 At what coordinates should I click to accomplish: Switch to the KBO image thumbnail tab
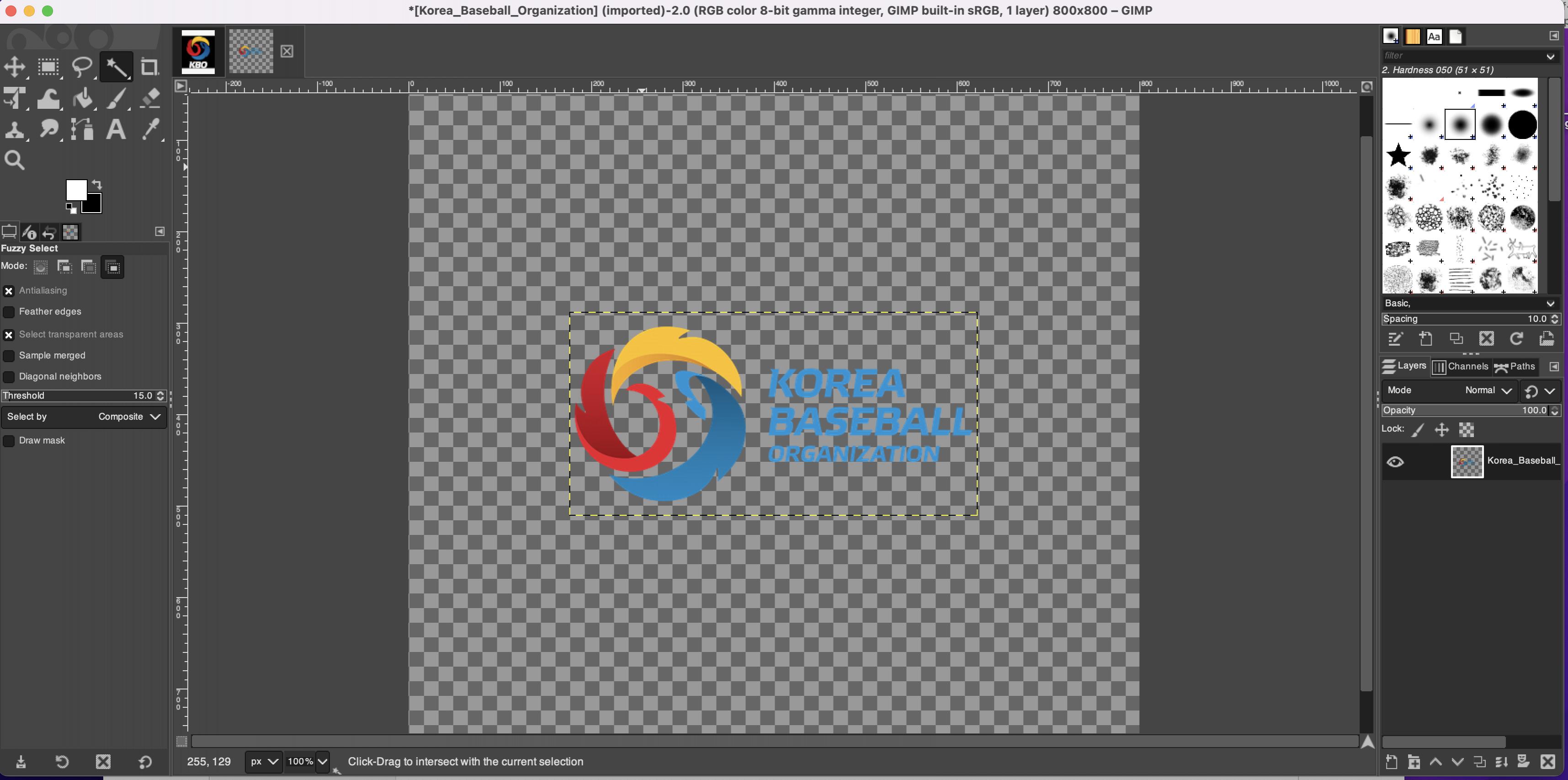[x=198, y=52]
